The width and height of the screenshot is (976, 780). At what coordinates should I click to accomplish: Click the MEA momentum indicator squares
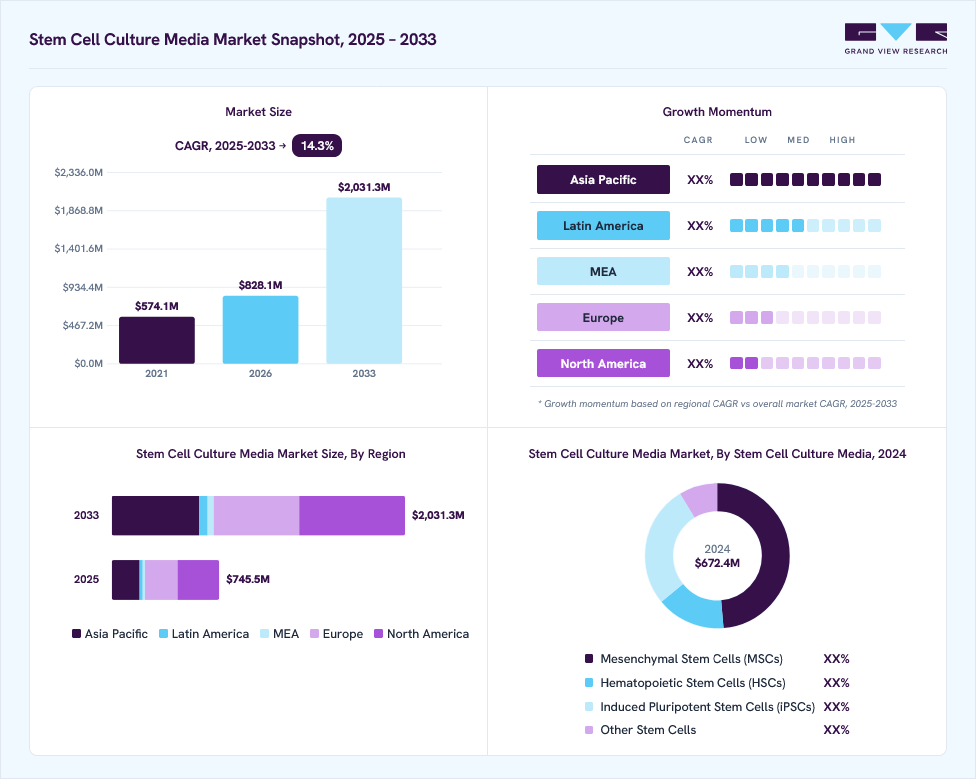pyautogui.click(x=805, y=271)
